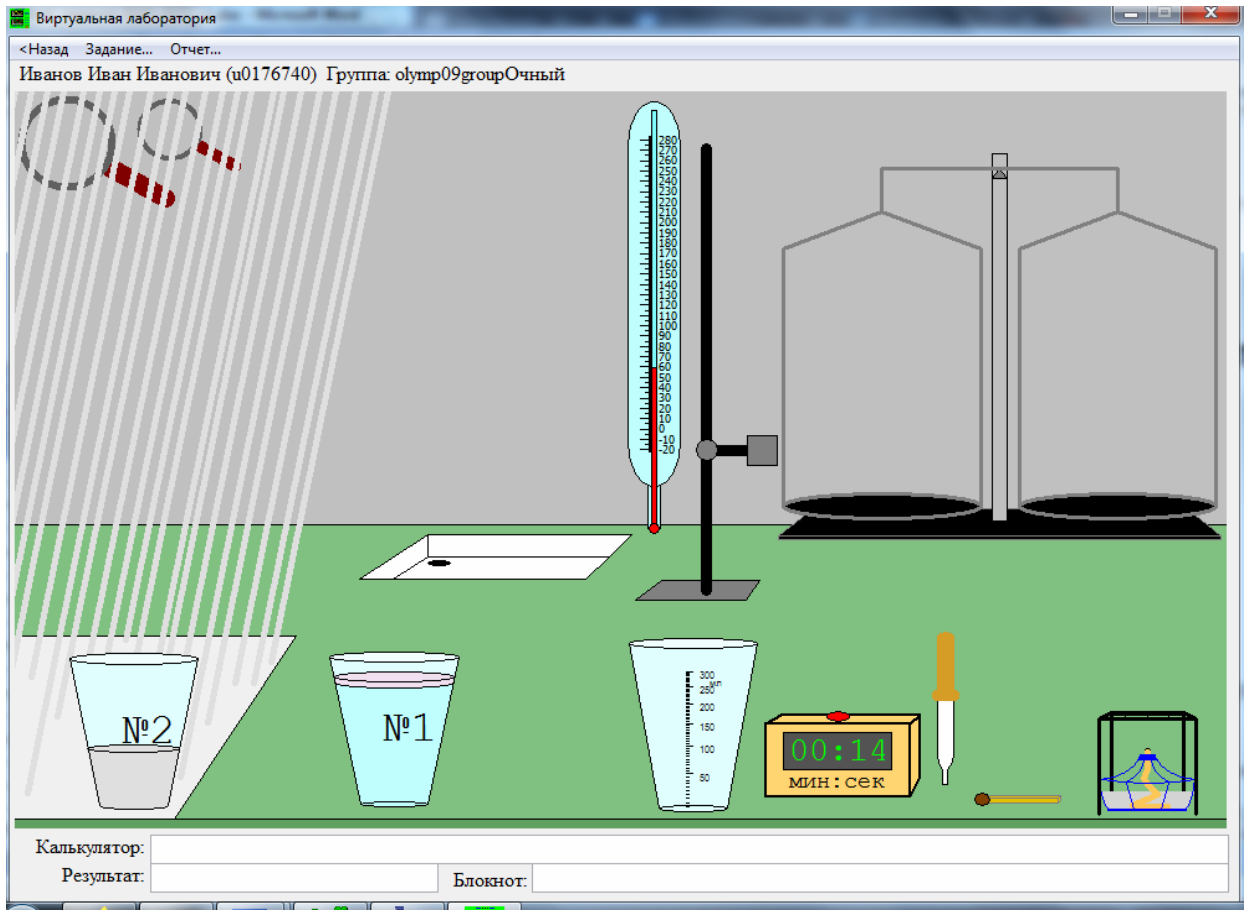
Task: Select the left pan of the balance scale
Action: (x=881, y=507)
